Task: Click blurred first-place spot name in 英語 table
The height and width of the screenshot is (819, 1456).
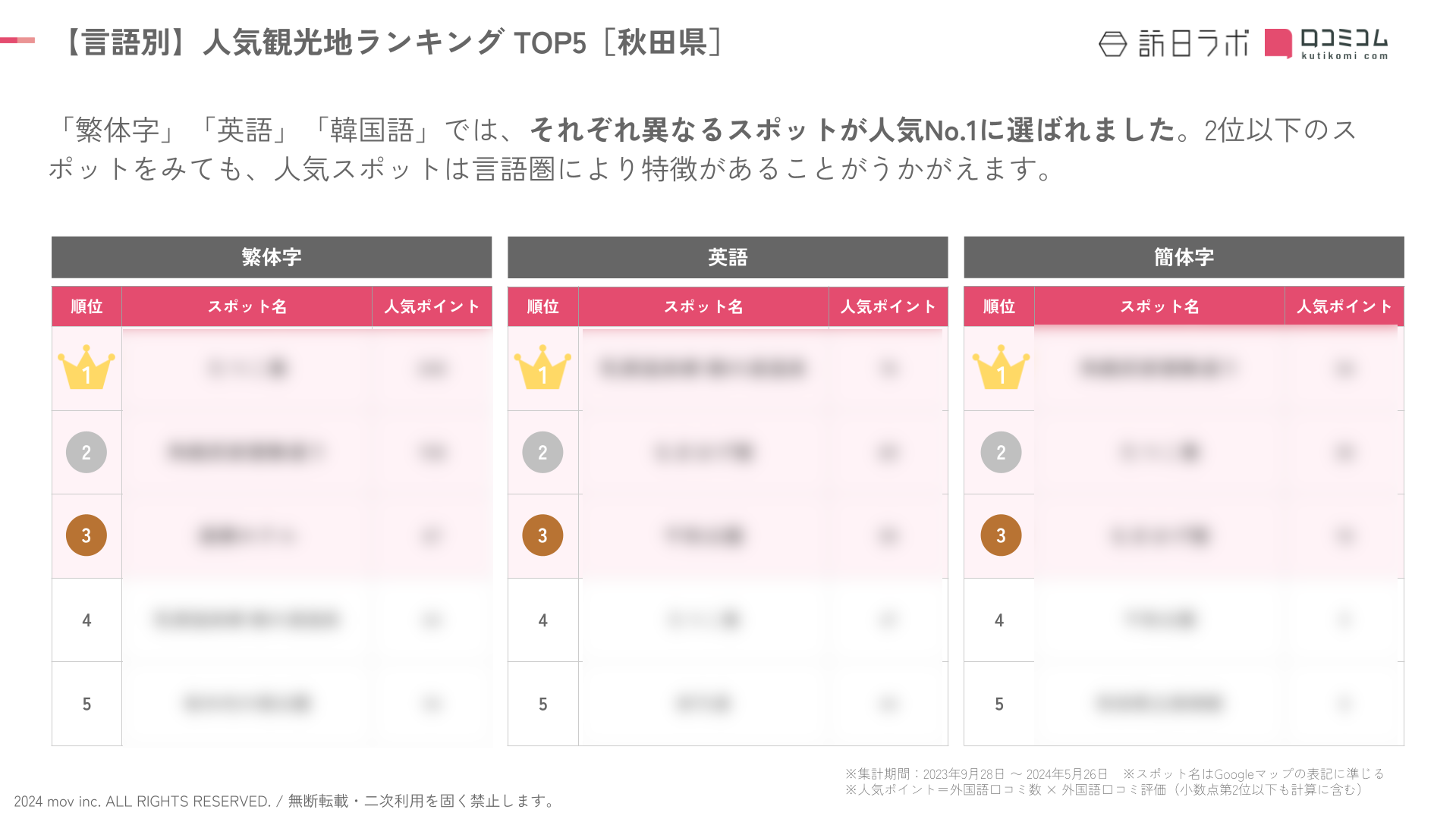Action: [x=702, y=369]
